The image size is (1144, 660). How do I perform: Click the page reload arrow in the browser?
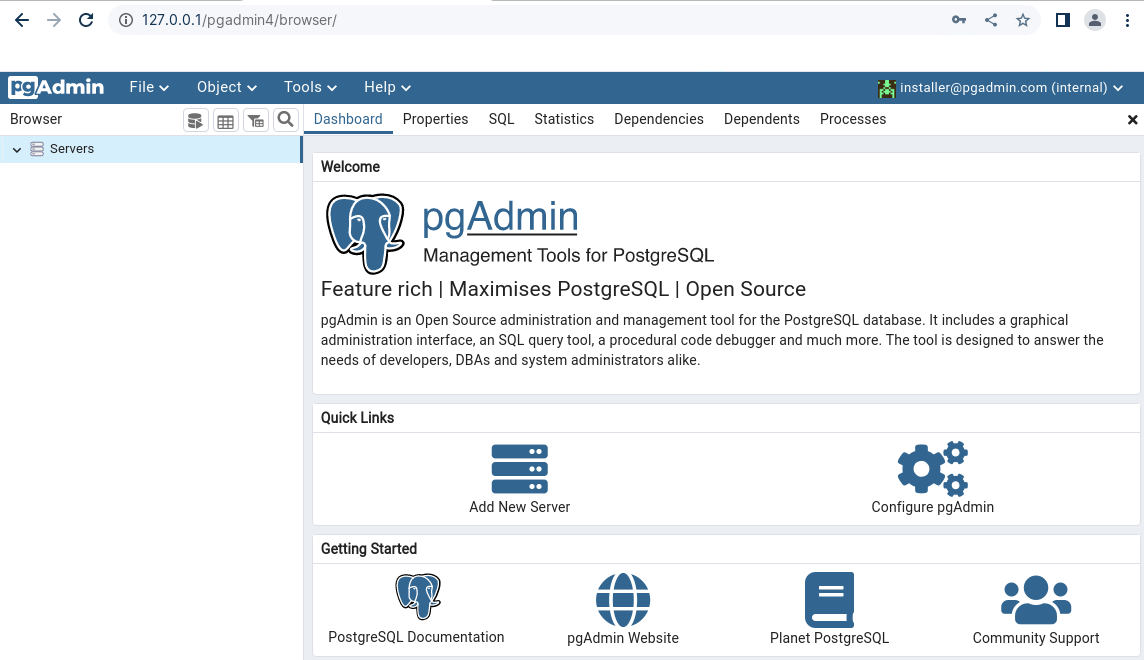[x=85, y=19]
